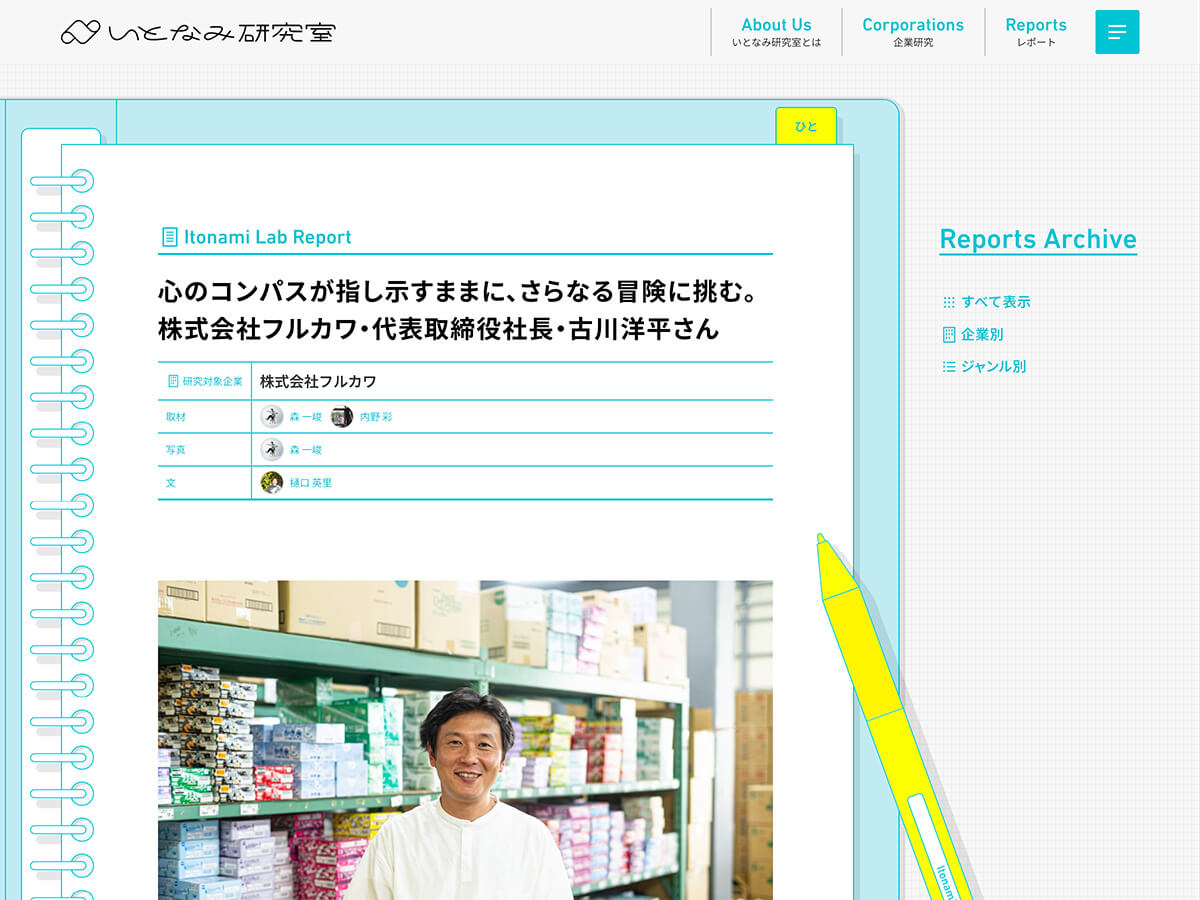Click the grid icon beside すべて表示
Viewport: 1200px width, 900px height.
coord(949,302)
